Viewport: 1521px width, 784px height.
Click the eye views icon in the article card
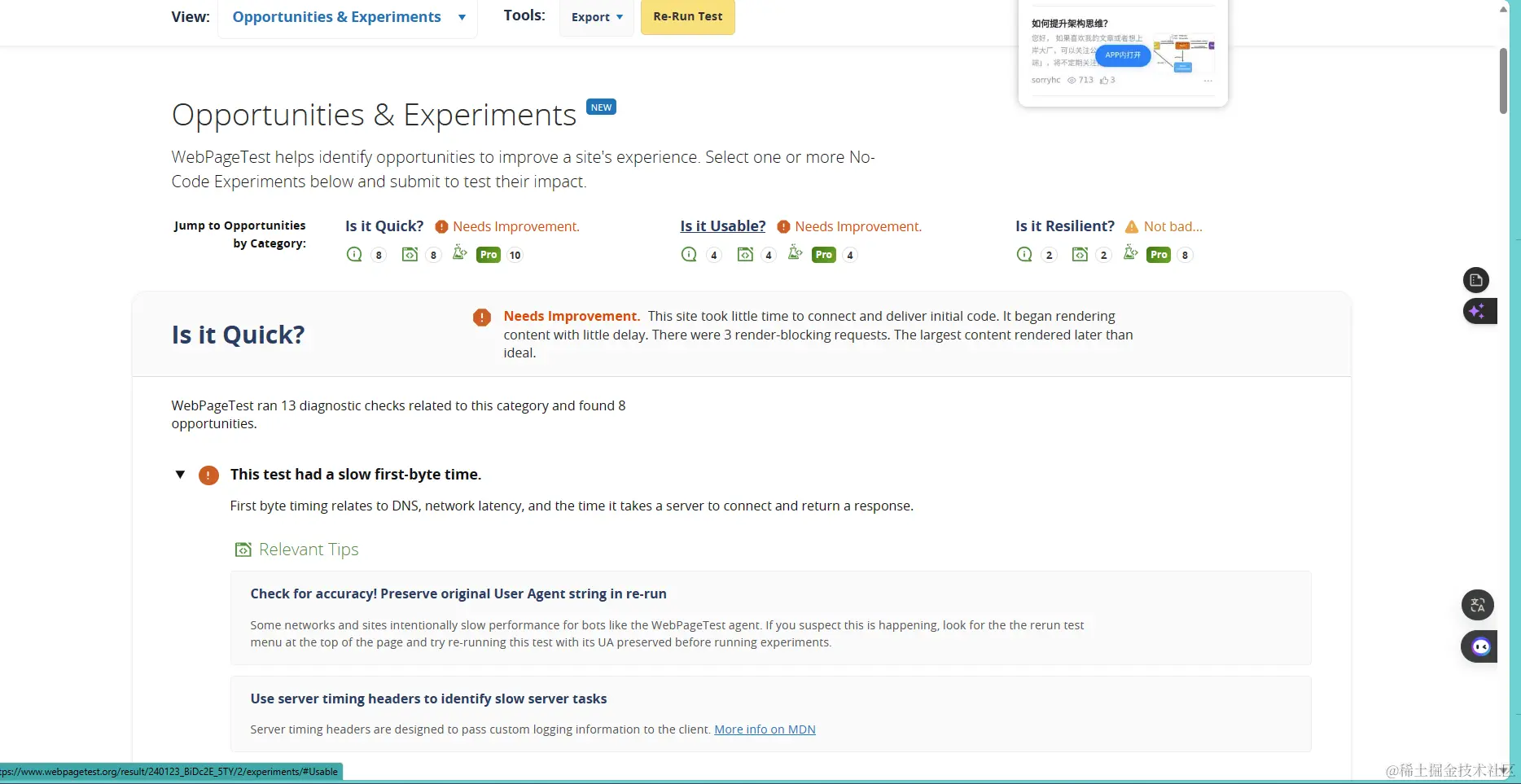[1072, 80]
